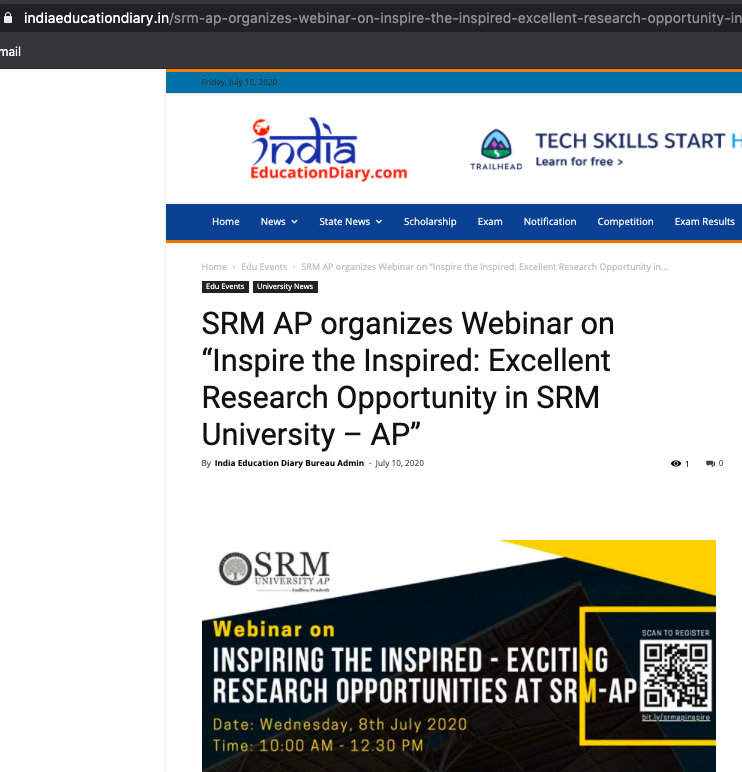Open the Exam Results menu item
The height and width of the screenshot is (772, 742).
[704, 222]
